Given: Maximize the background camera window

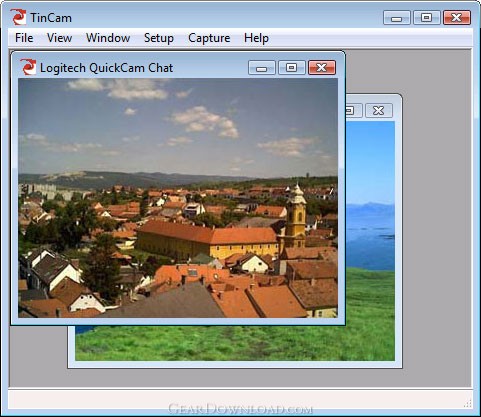Looking at the screenshot, I should (353, 110).
